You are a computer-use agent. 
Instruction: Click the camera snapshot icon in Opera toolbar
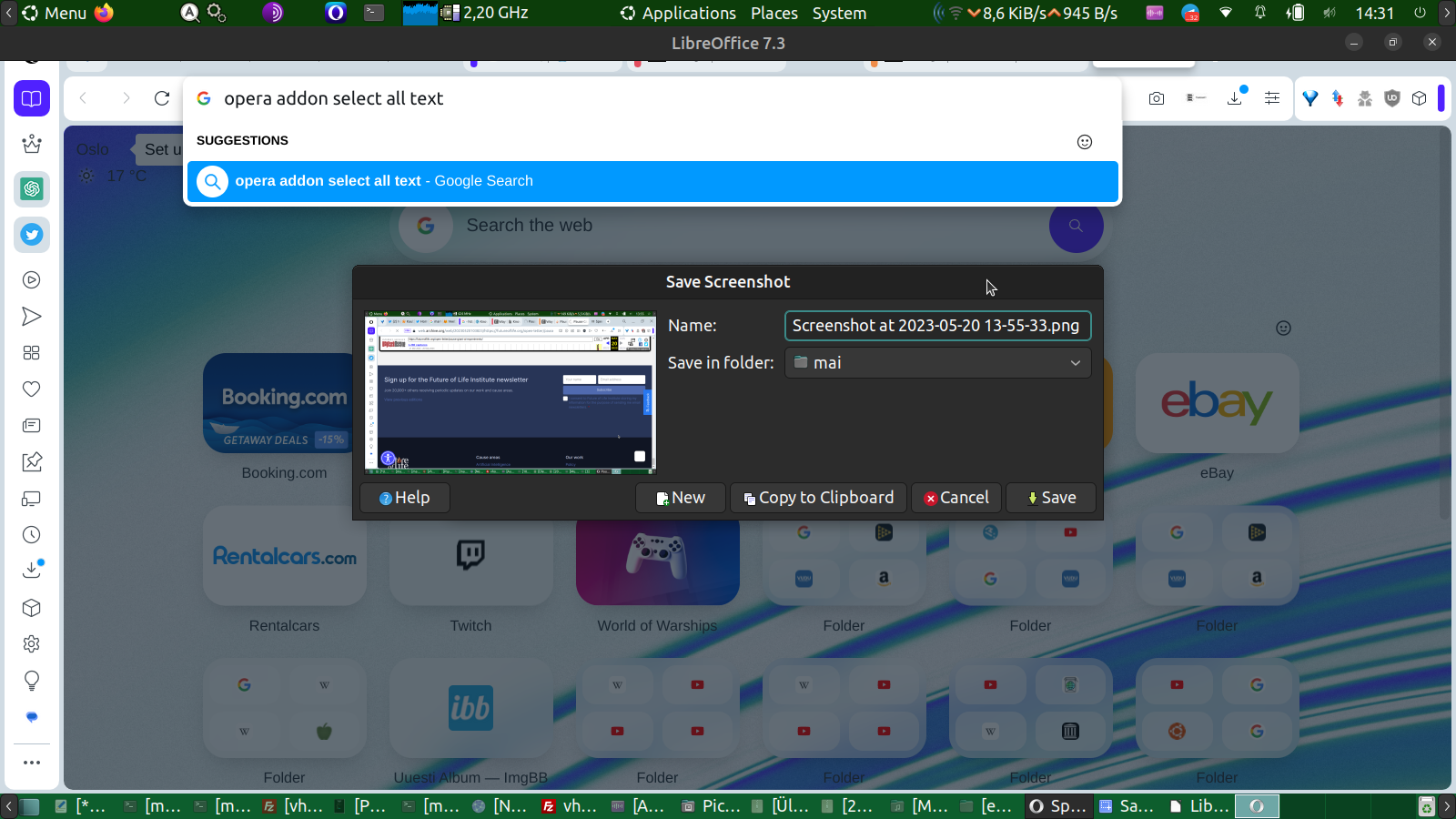pos(1157,98)
